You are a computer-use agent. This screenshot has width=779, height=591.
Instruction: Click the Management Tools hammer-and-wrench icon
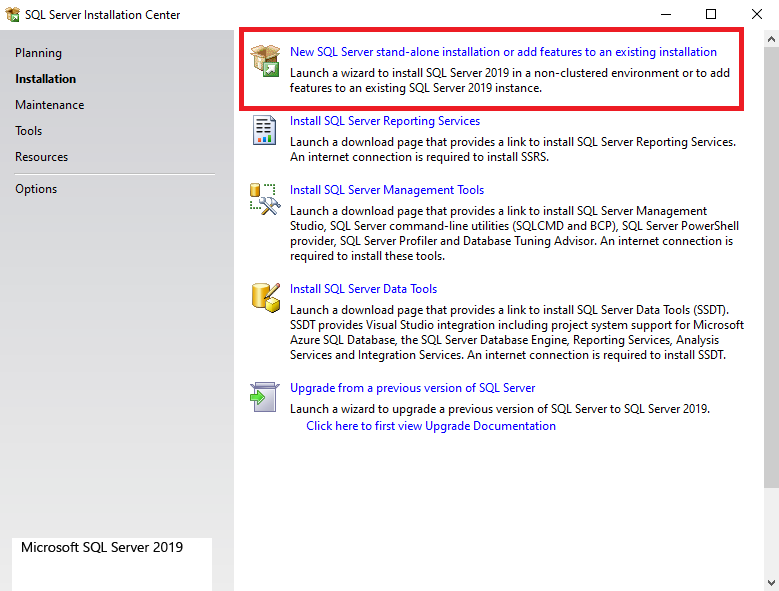point(265,199)
